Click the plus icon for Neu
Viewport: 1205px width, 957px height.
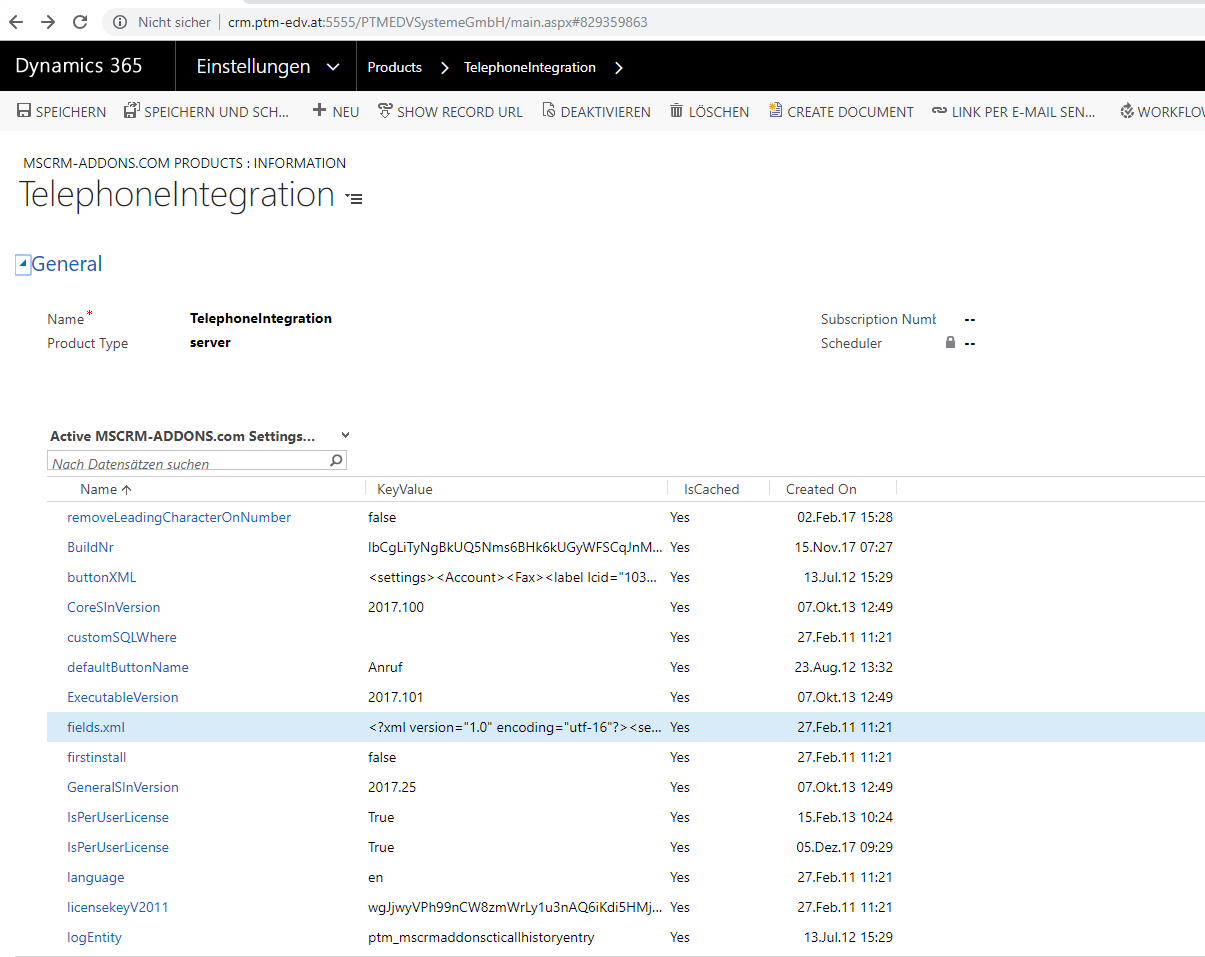pyautogui.click(x=320, y=111)
